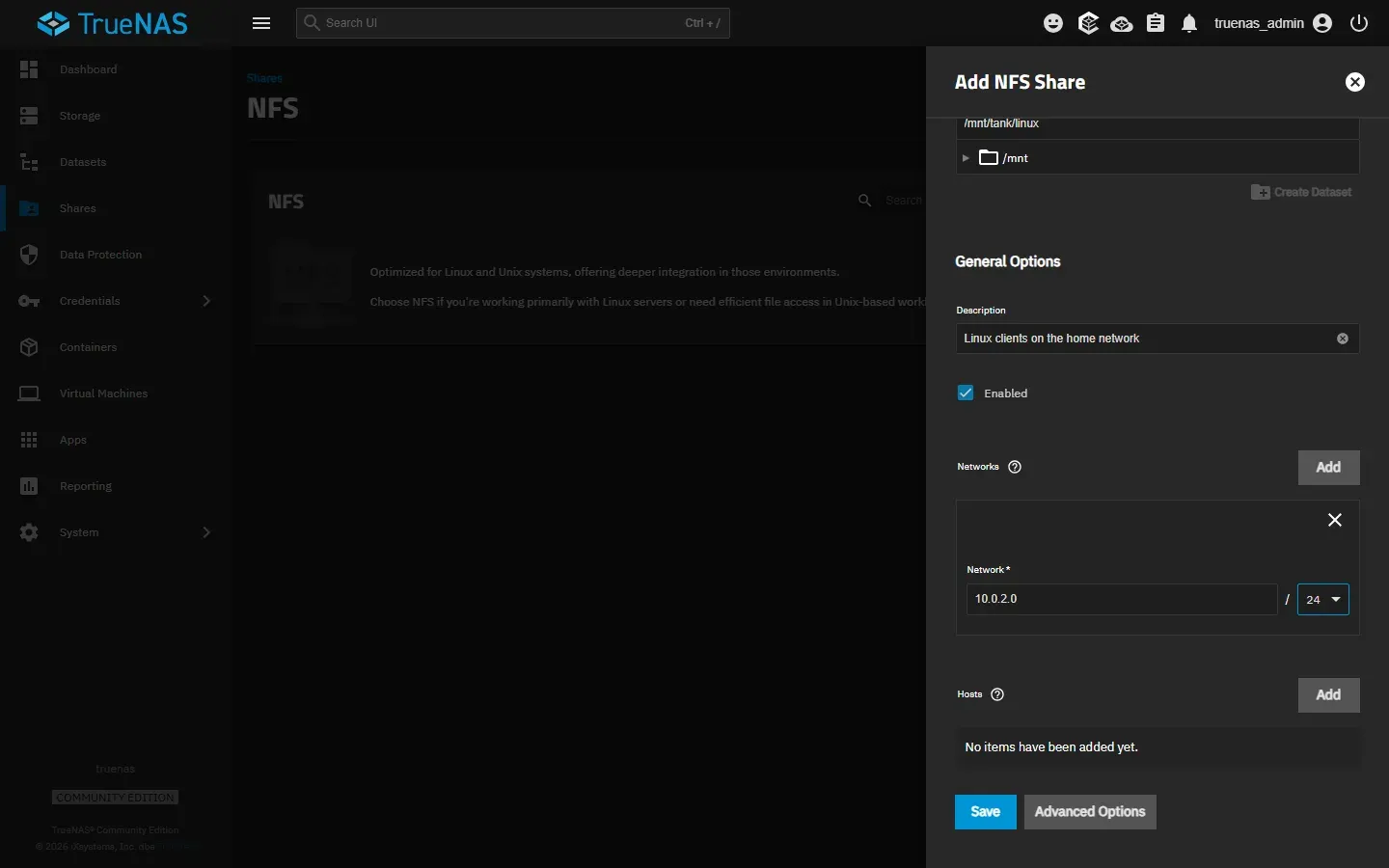
Task: Expand the Credentials submenu arrow
Action: point(206,301)
